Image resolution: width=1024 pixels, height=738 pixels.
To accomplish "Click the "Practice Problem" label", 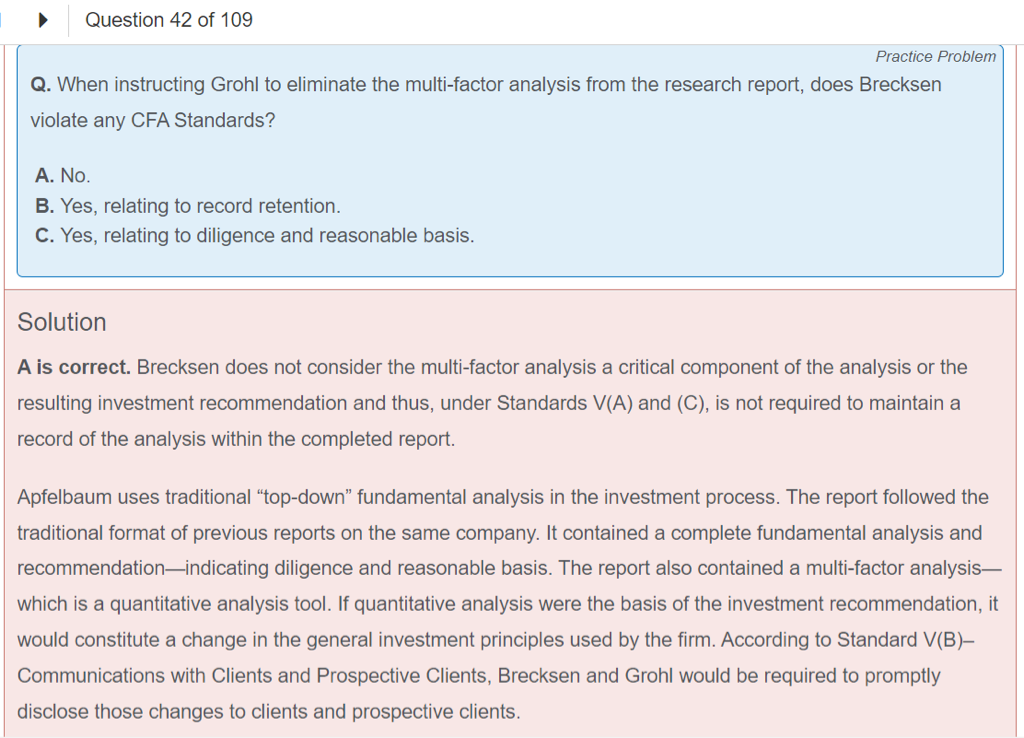I will [935, 57].
